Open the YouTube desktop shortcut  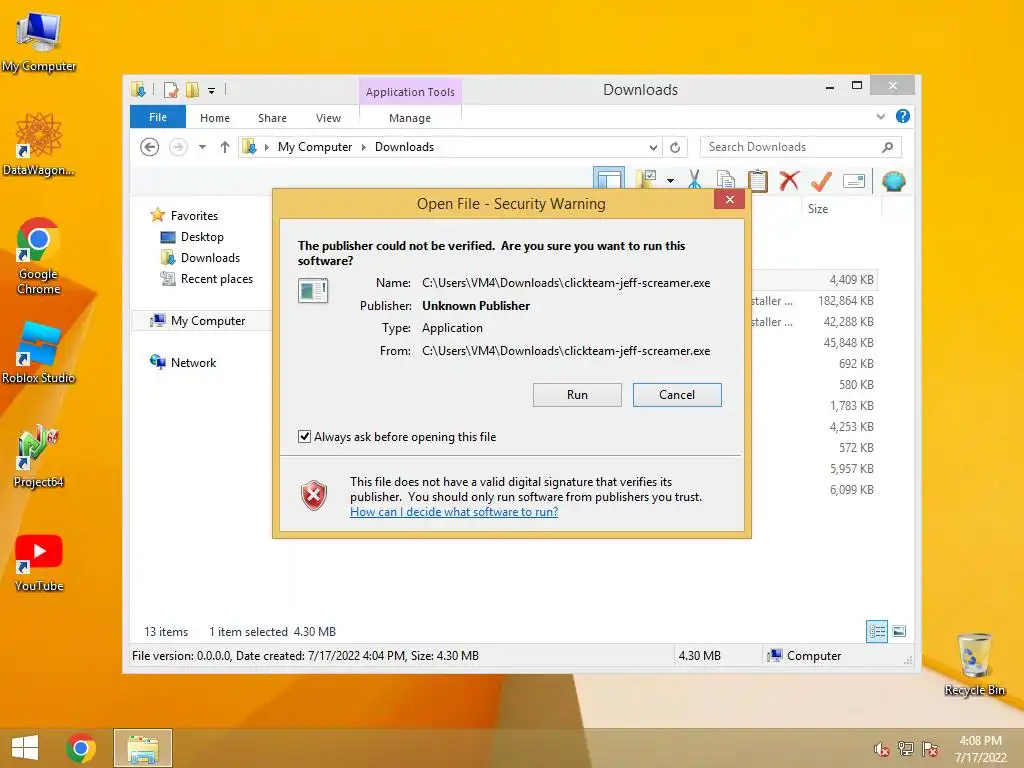[39, 562]
